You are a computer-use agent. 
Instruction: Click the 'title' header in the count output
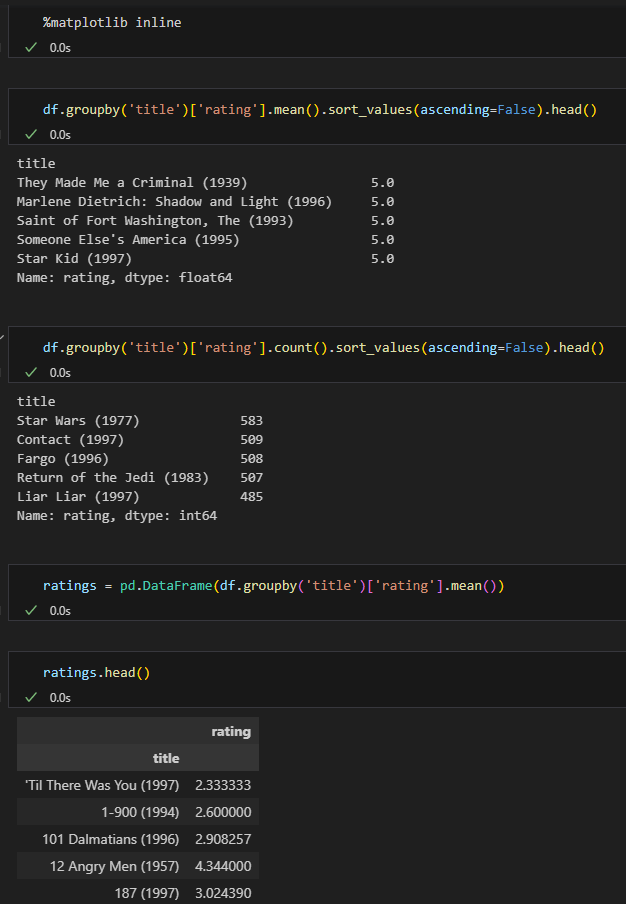click(x=36, y=402)
